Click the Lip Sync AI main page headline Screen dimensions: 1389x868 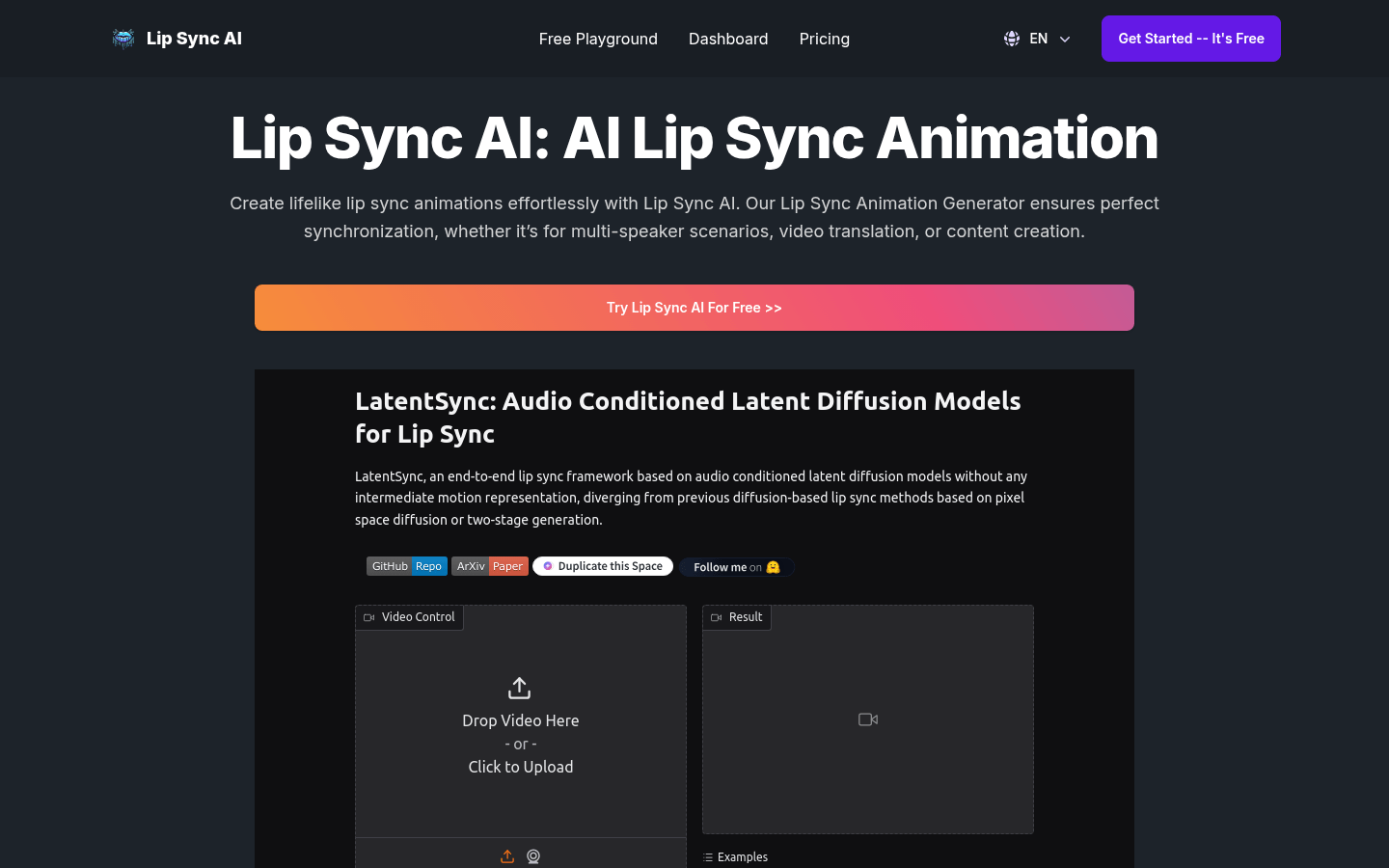click(694, 138)
